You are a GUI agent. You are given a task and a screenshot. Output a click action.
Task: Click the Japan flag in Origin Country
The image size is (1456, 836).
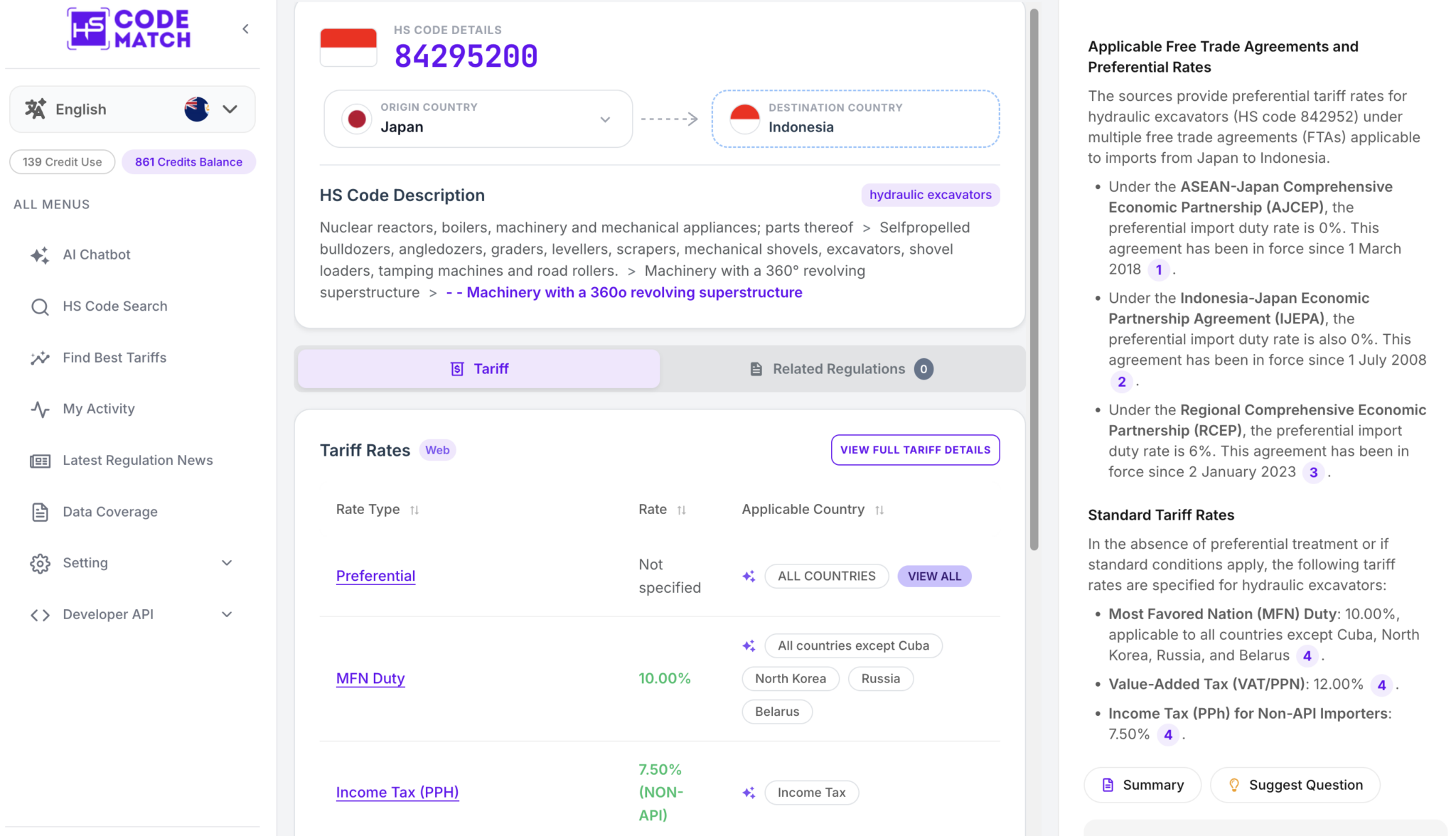coord(357,119)
